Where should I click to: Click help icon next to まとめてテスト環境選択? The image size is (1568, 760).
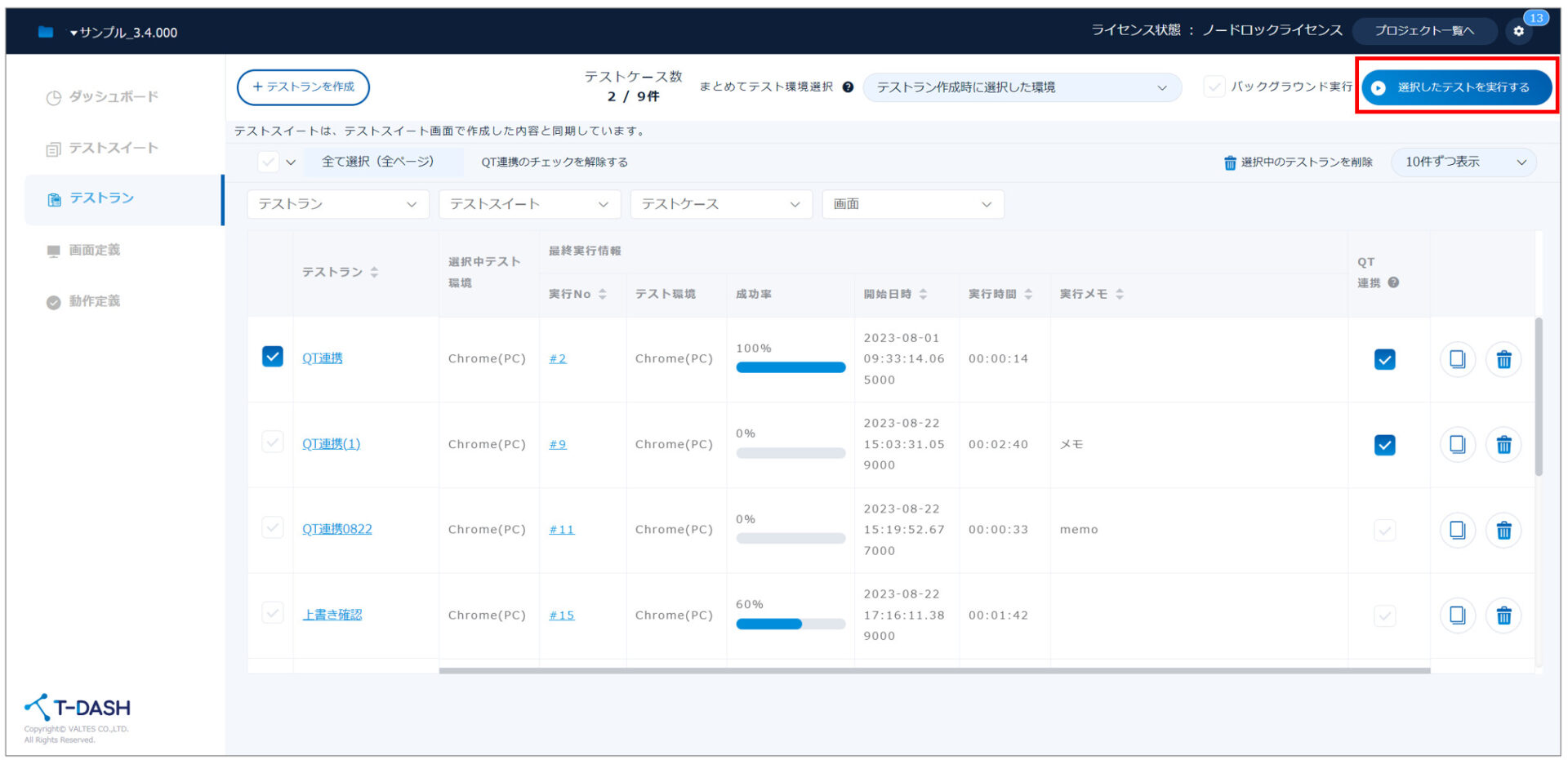point(848,87)
